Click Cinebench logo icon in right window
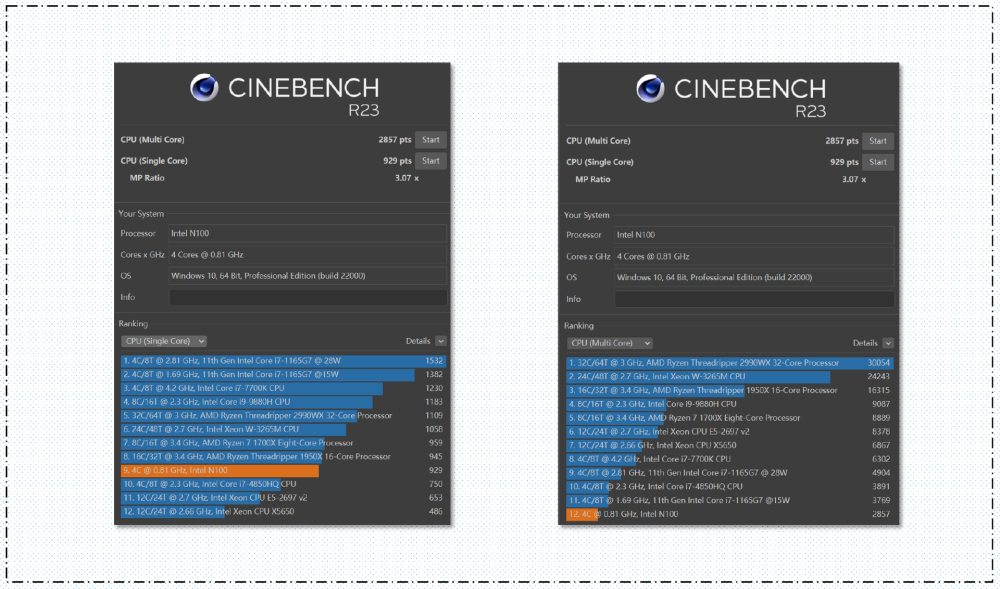 (x=651, y=88)
